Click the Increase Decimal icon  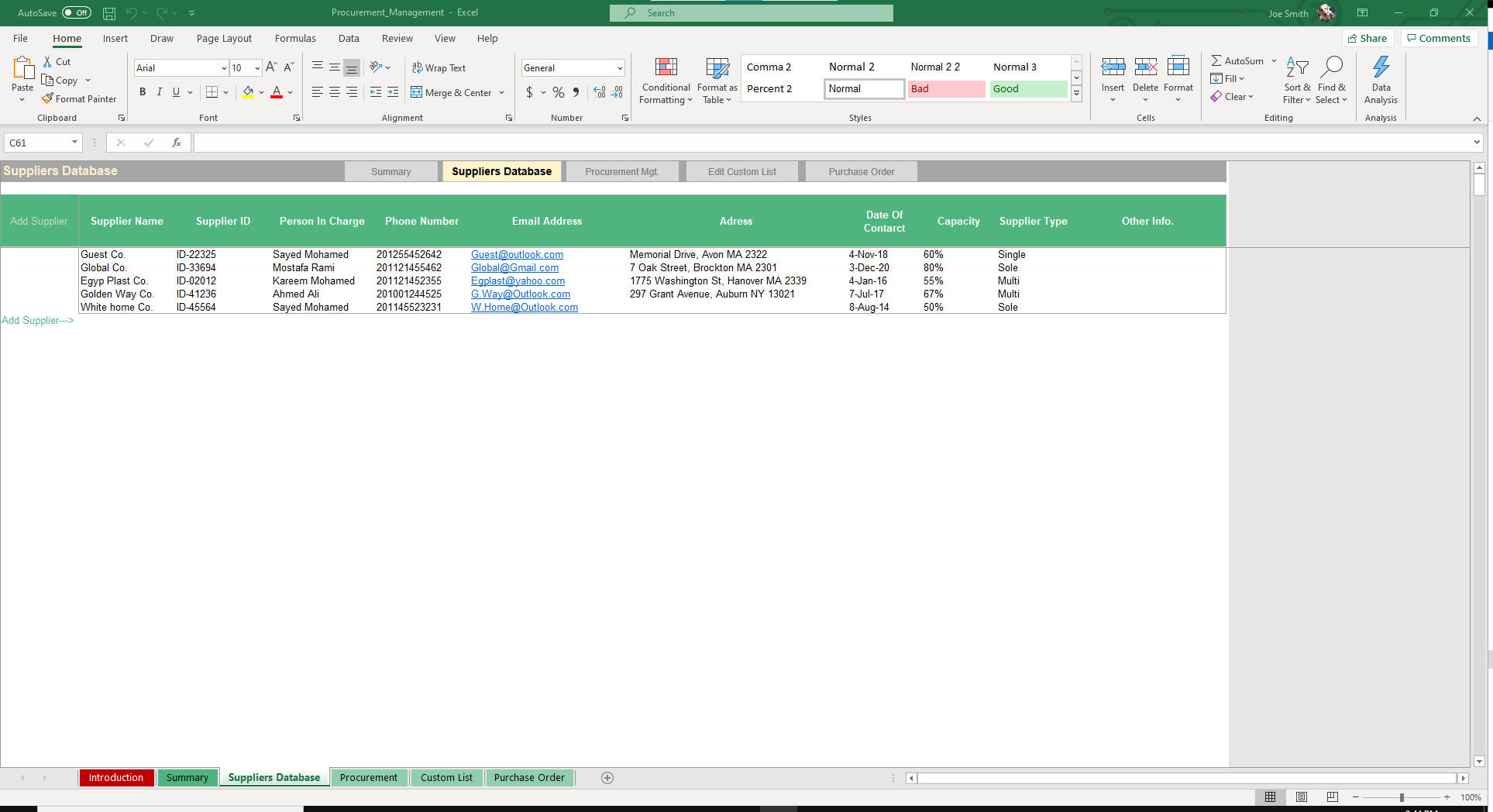[600, 92]
